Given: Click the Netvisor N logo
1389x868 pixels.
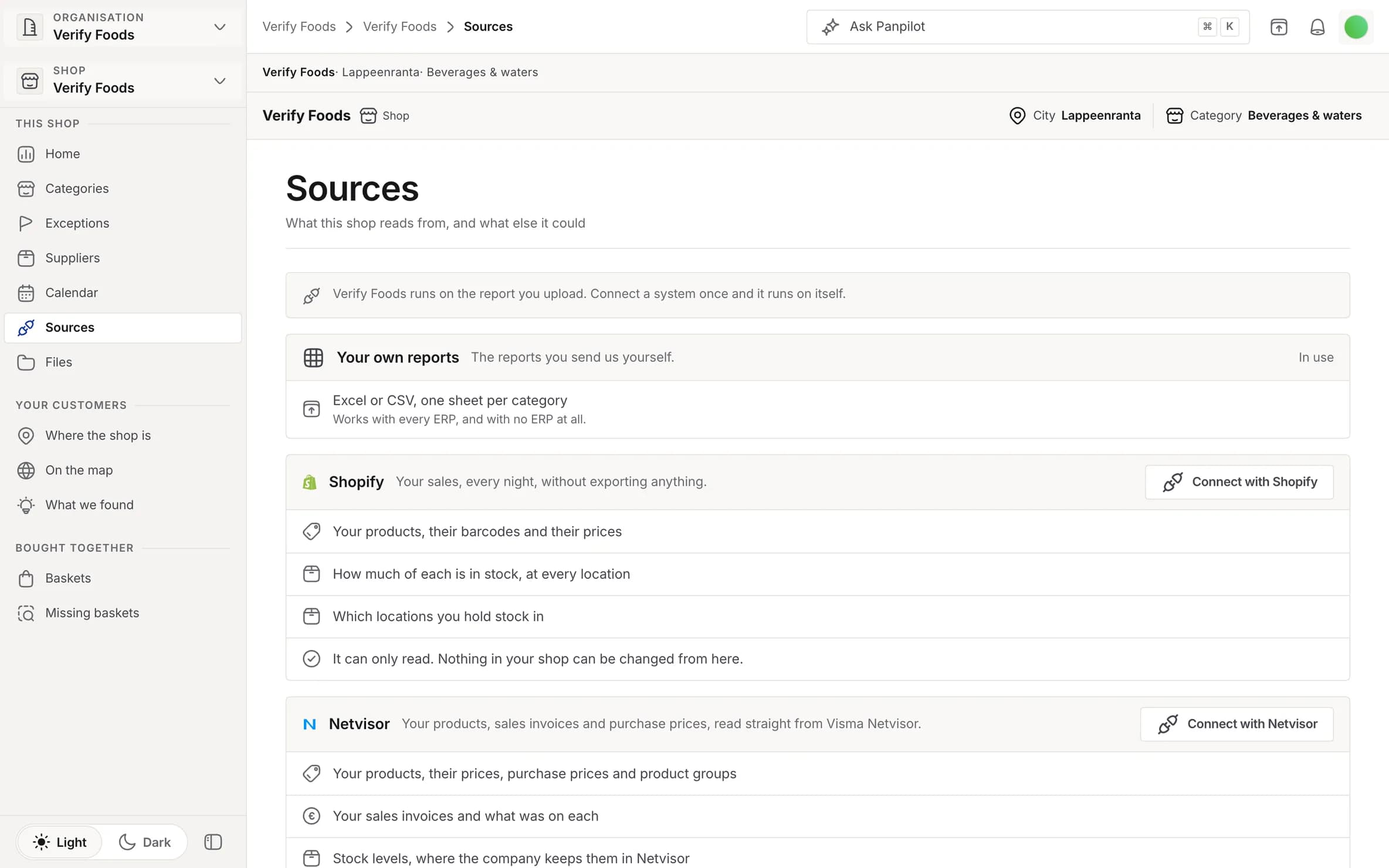Looking at the screenshot, I should pos(309,724).
